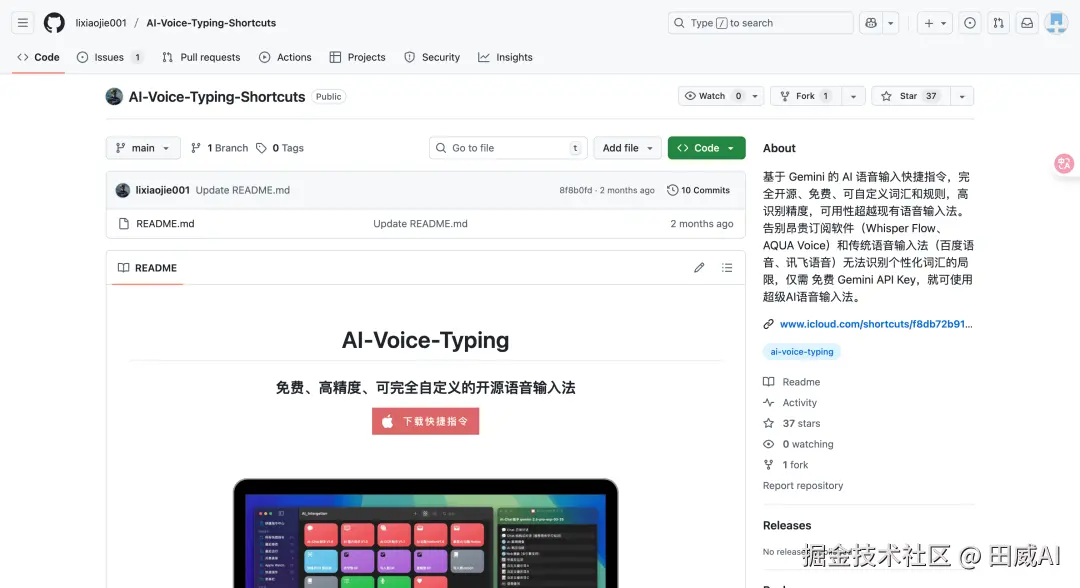Open the Activity link
The height and width of the screenshot is (588, 1080).
click(x=791, y=403)
